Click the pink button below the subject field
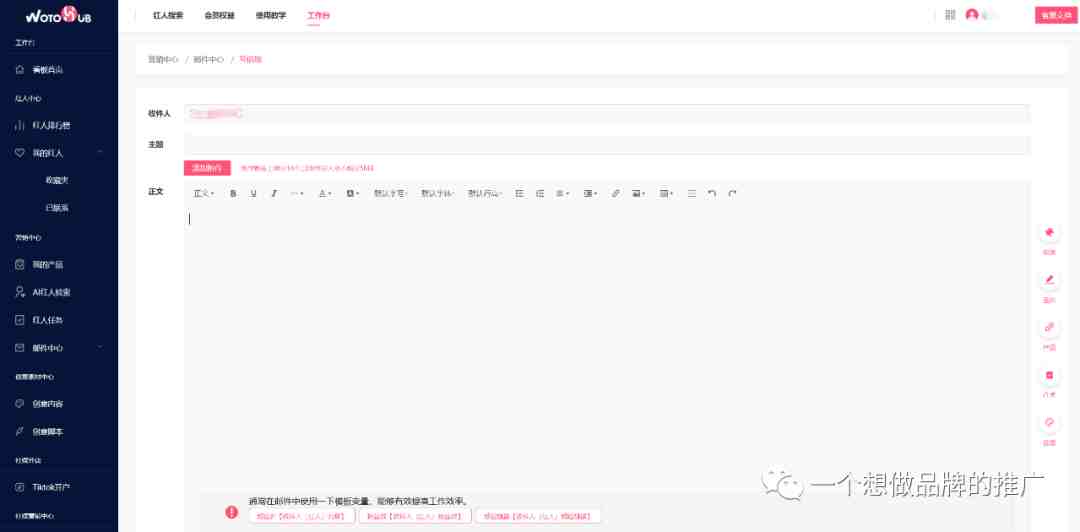 [207, 167]
